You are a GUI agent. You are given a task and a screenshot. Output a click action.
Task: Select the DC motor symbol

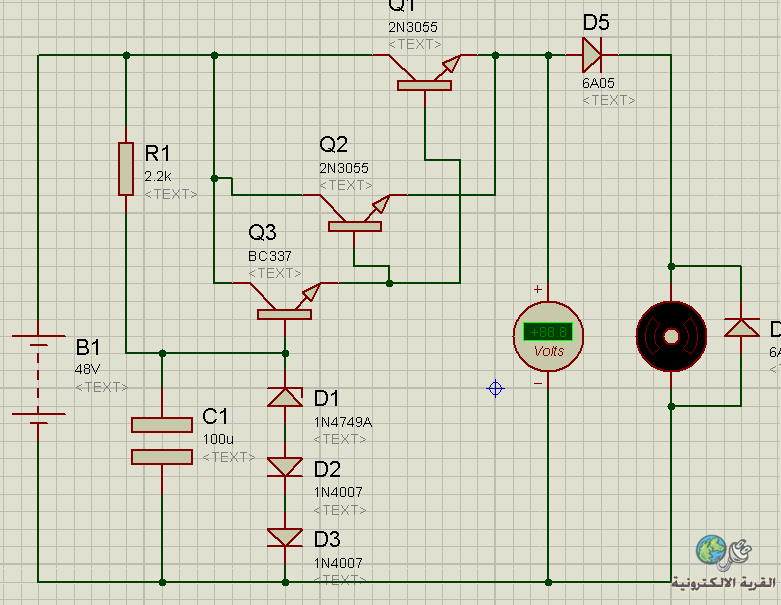671,337
